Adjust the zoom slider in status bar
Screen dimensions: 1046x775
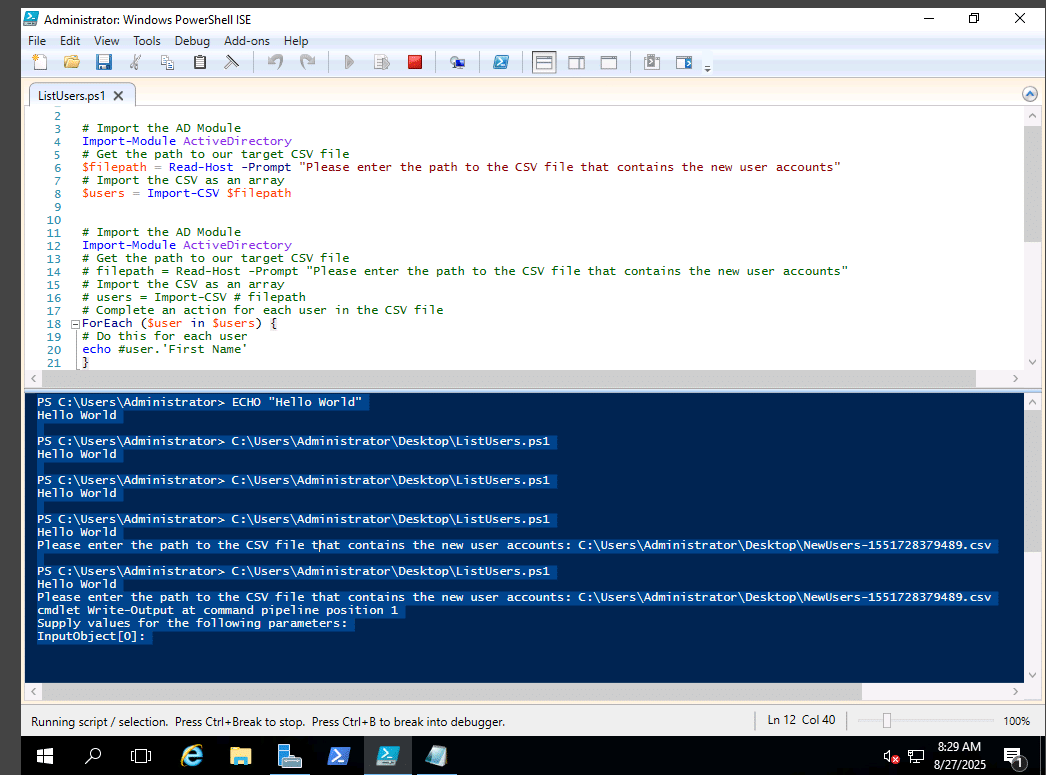point(886,721)
